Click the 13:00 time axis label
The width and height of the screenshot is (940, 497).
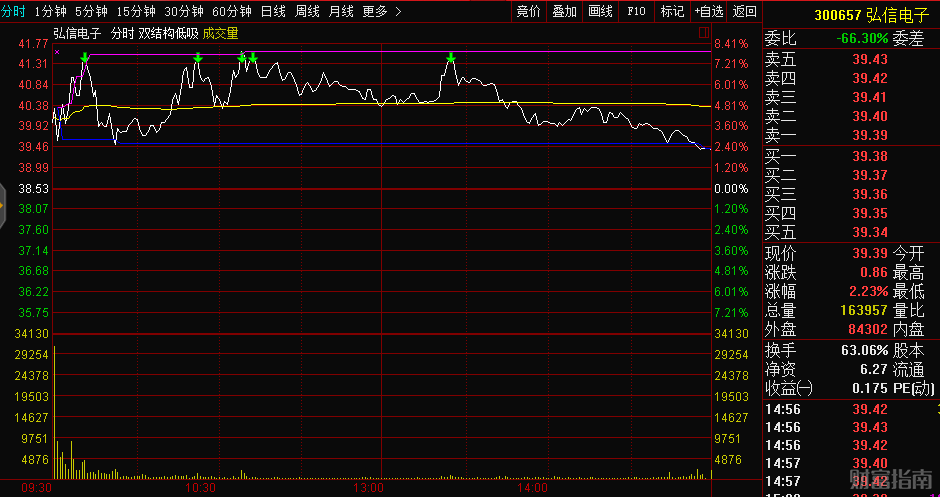(x=368, y=488)
